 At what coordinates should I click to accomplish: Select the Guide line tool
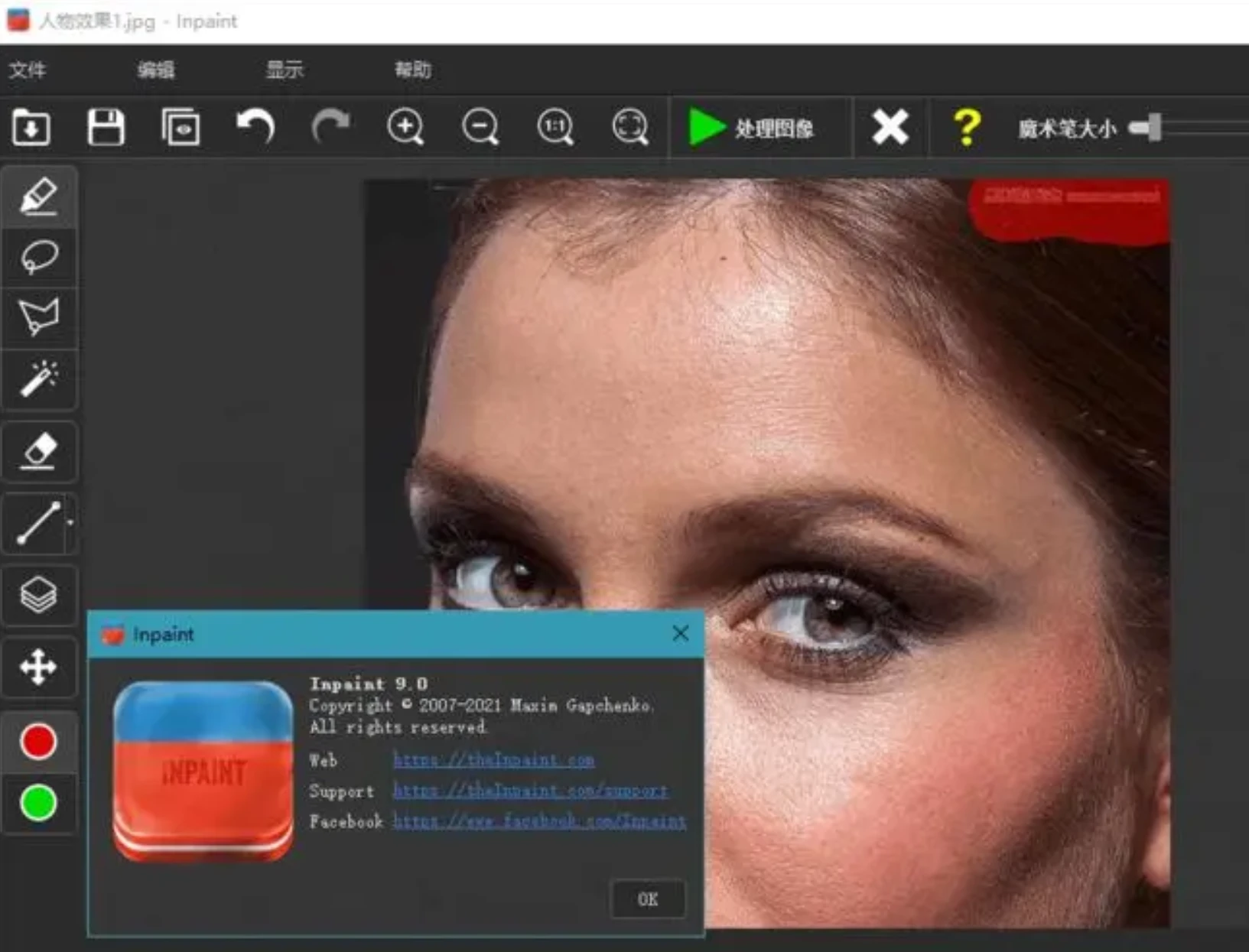point(35,523)
